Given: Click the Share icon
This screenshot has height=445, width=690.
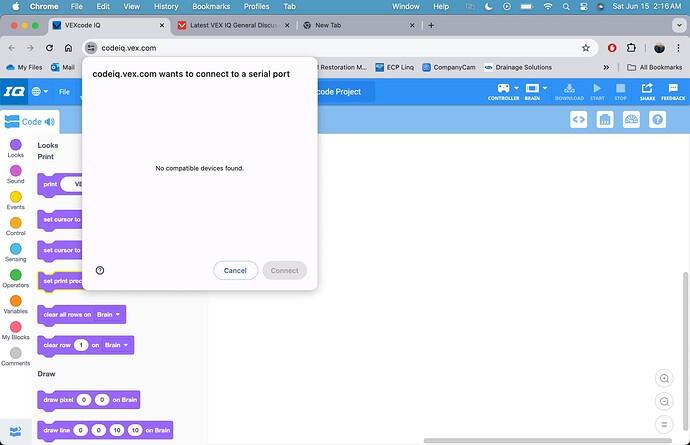Looking at the screenshot, I should tap(647, 91).
